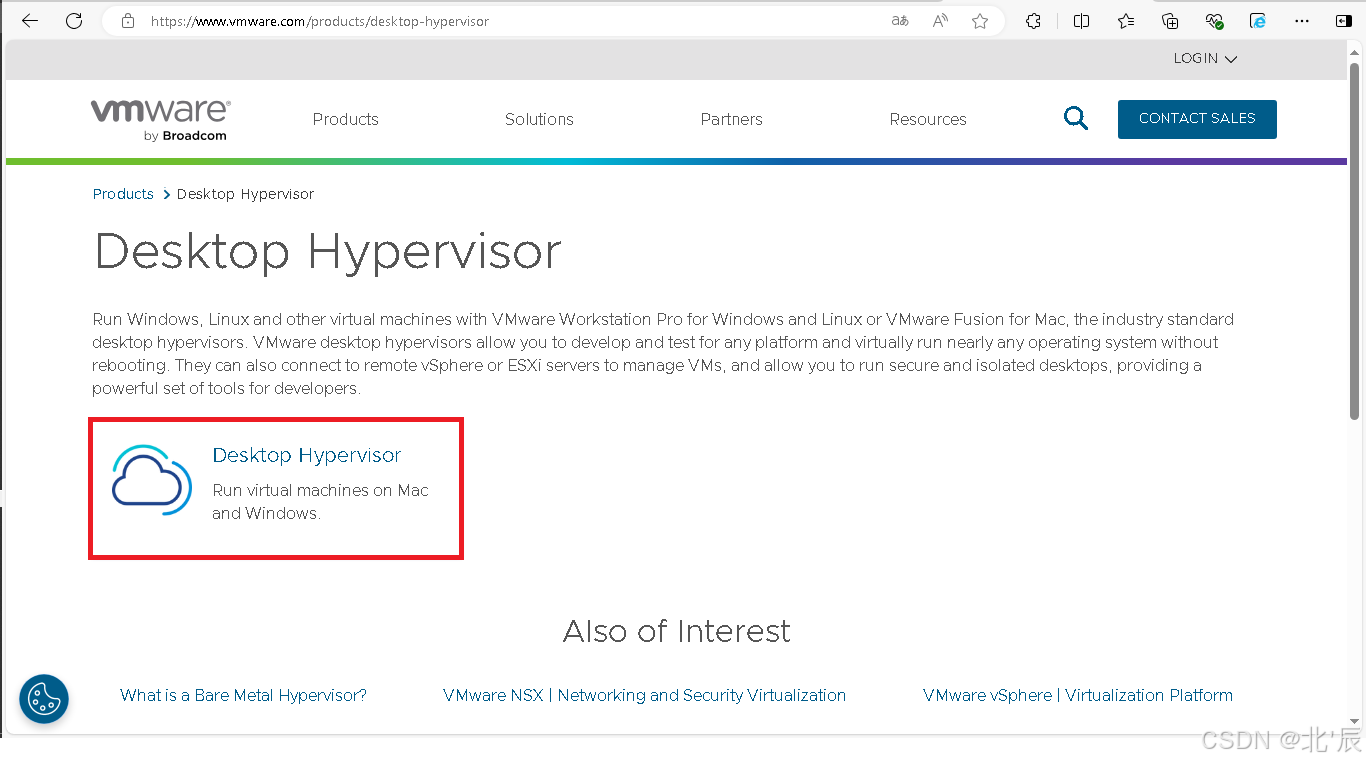
Task: Click the Desktop Hypervisor page heading
Action: pos(327,251)
